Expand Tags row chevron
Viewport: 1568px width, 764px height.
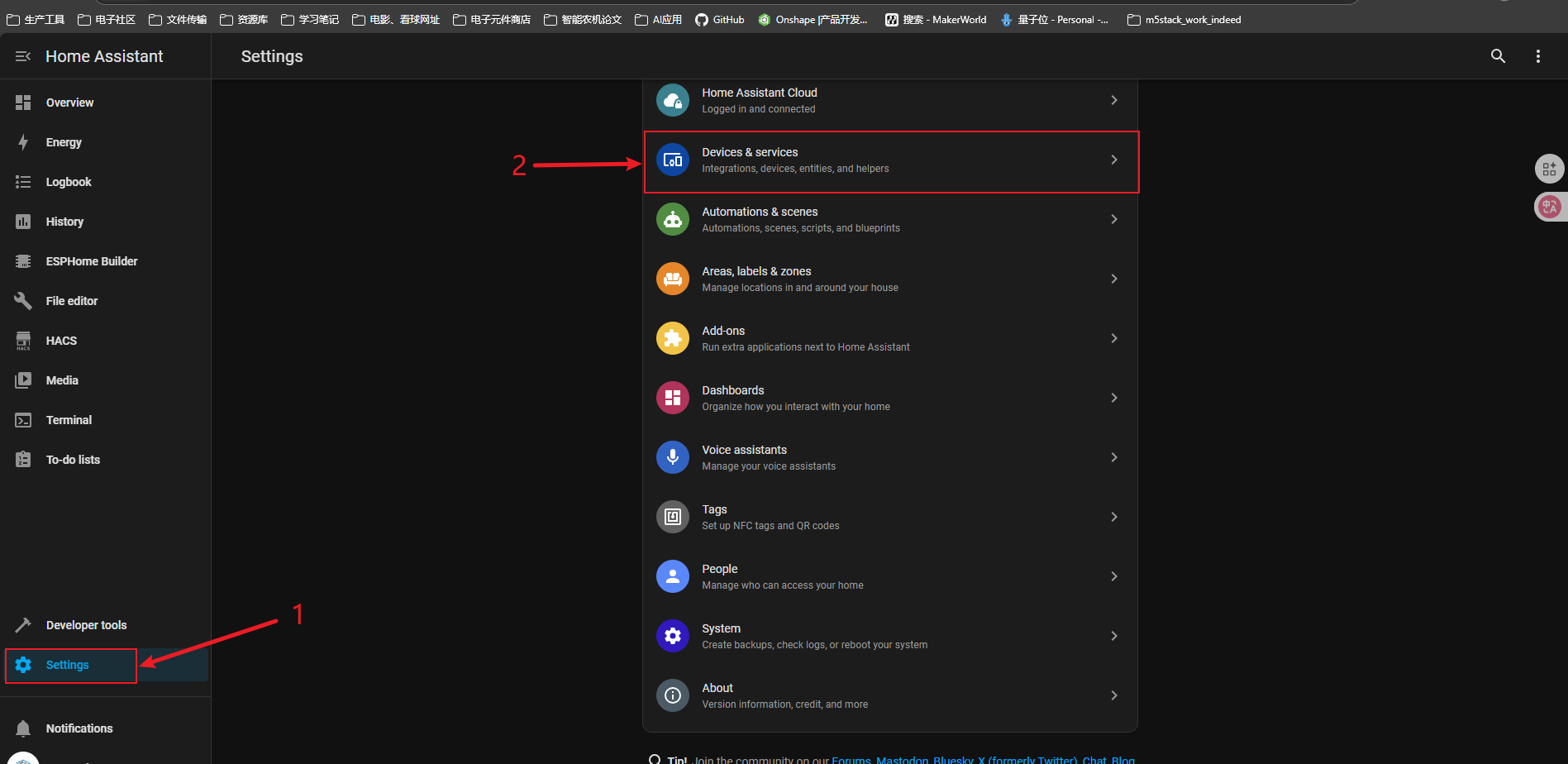(1114, 517)
